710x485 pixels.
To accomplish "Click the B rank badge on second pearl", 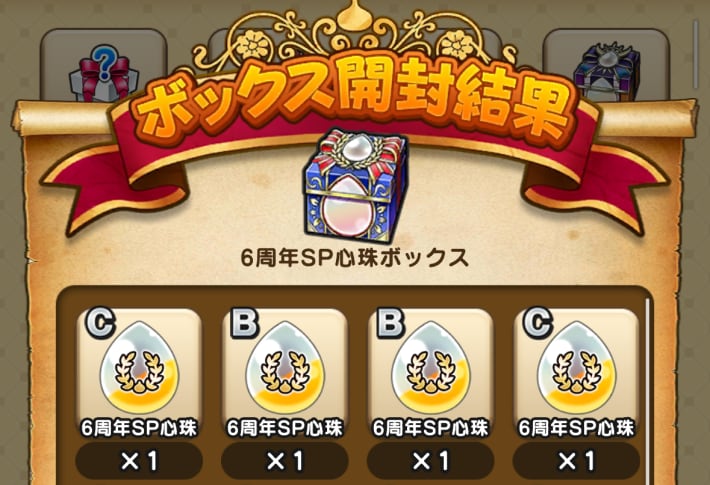I will 245,323.
